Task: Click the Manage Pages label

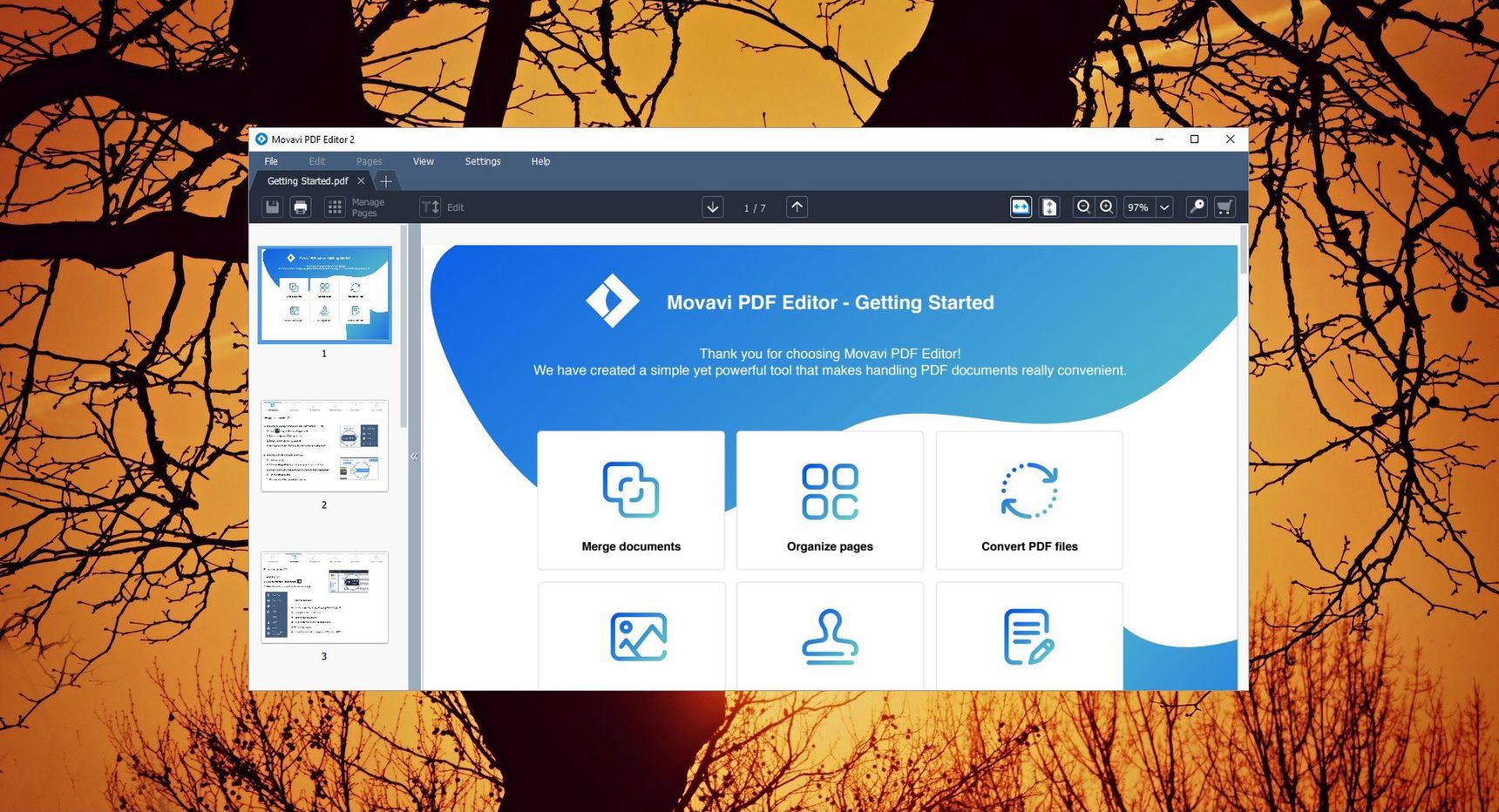Action: (x=368, y=207)
